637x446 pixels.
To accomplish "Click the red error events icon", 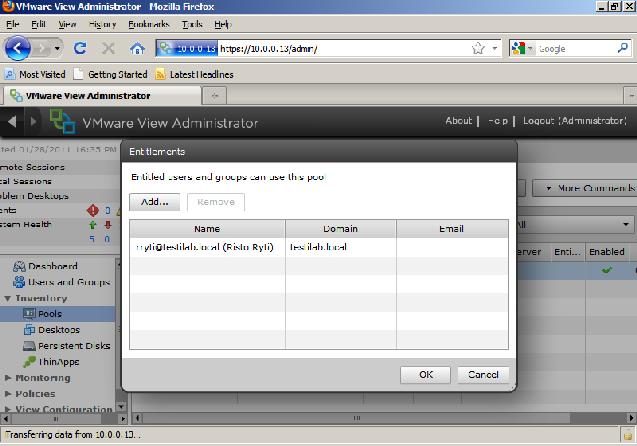I will tap(93, 210).
